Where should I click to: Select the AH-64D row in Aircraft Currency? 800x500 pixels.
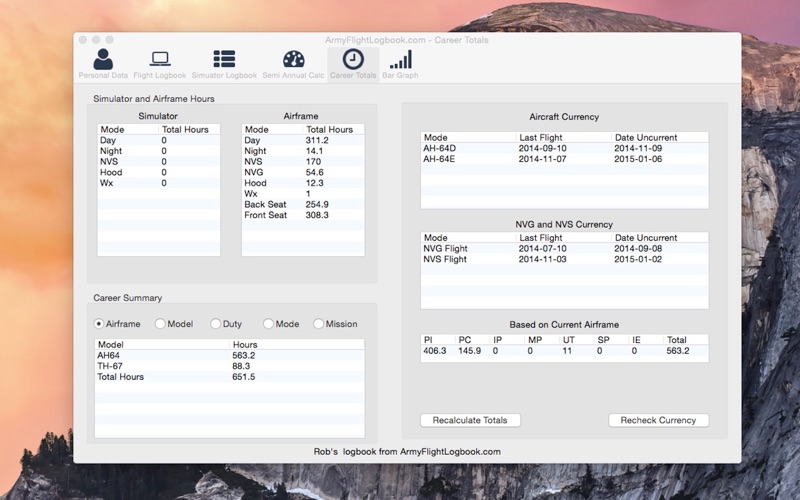564,148
